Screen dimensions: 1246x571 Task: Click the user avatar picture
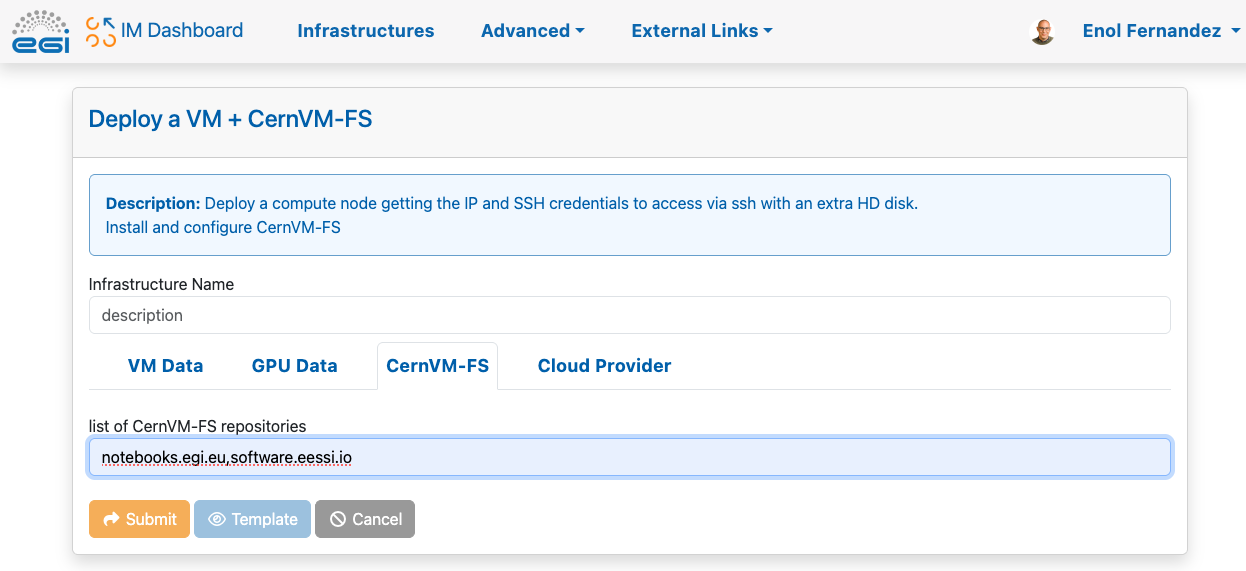point(1043,31)
